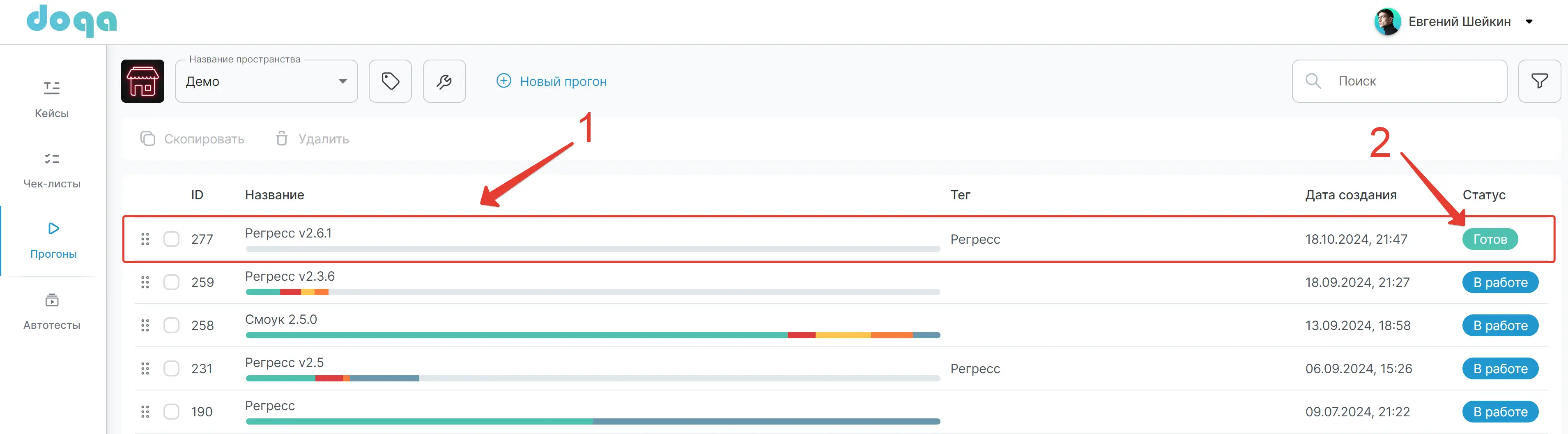Viewport: 1568px width, 434px height.
Task: Click the Демо workspace shop icon
Action: pyautogui.click(x=143, y=81)
